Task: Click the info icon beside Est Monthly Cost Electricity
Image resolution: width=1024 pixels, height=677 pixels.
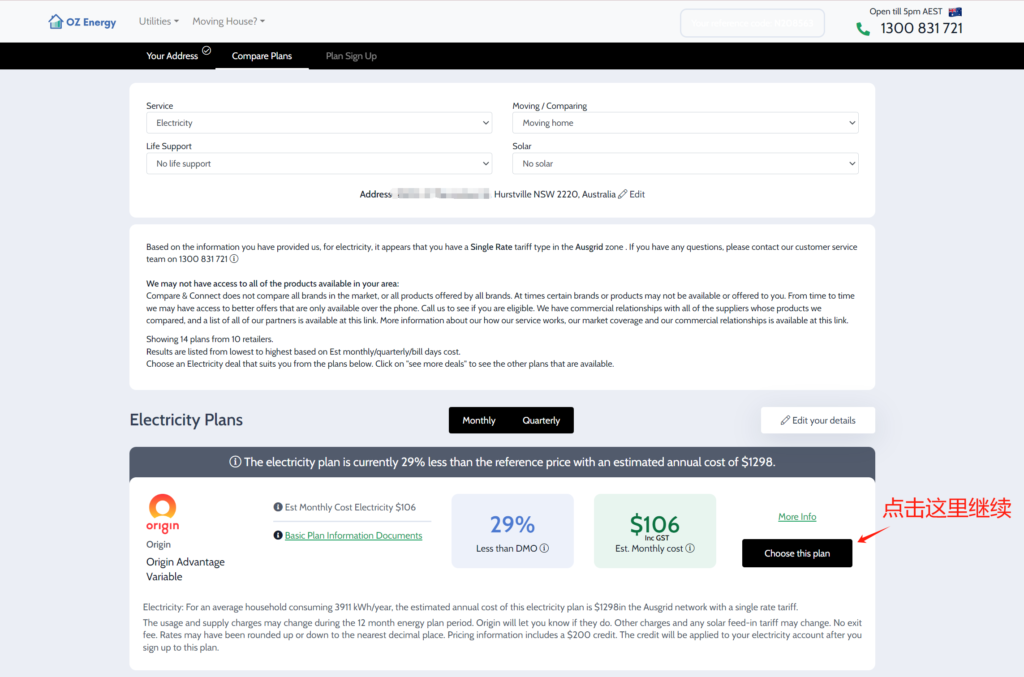Action: point(278,507)
